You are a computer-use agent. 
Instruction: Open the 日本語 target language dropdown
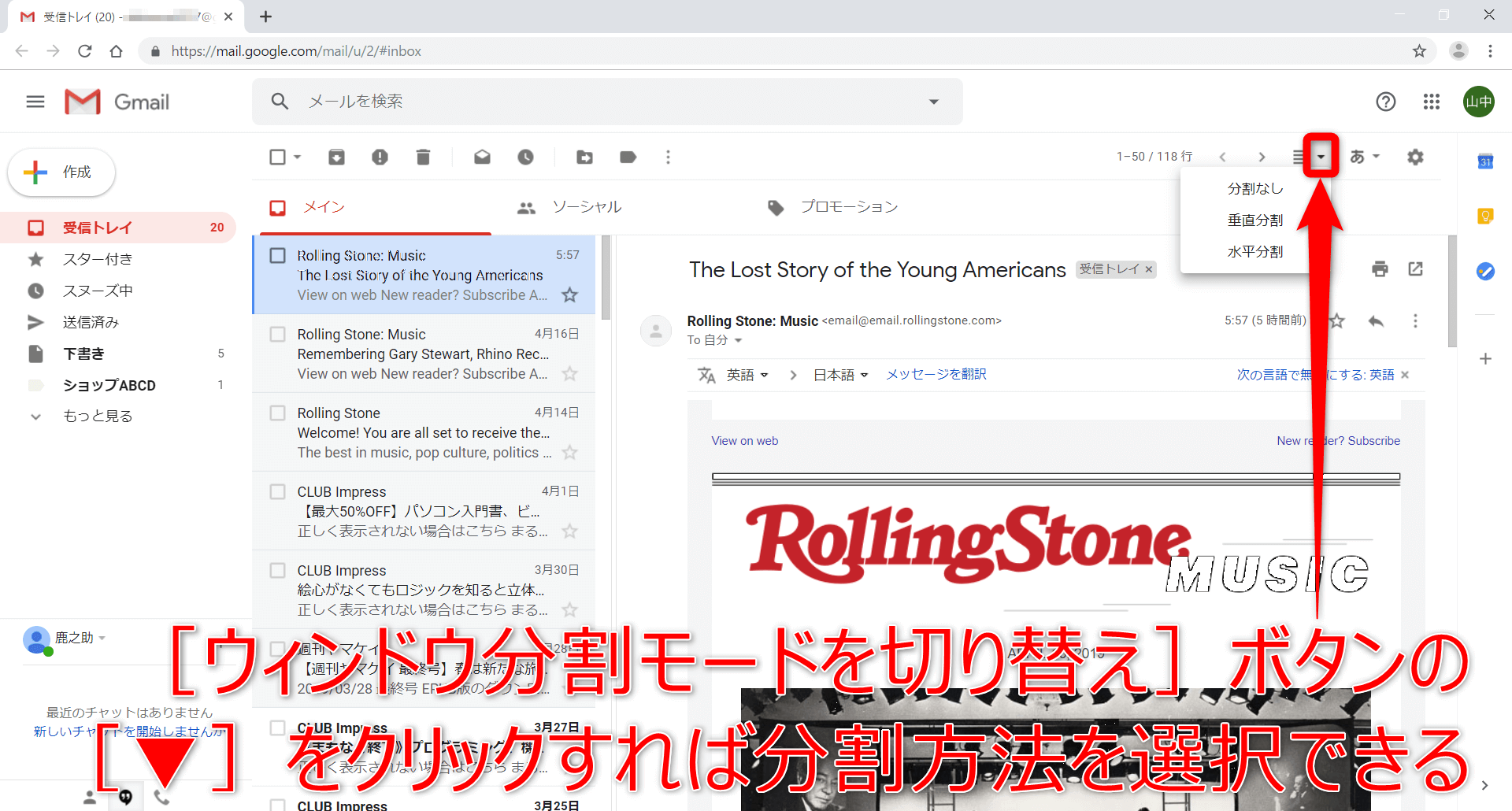[x=840, y=375]
